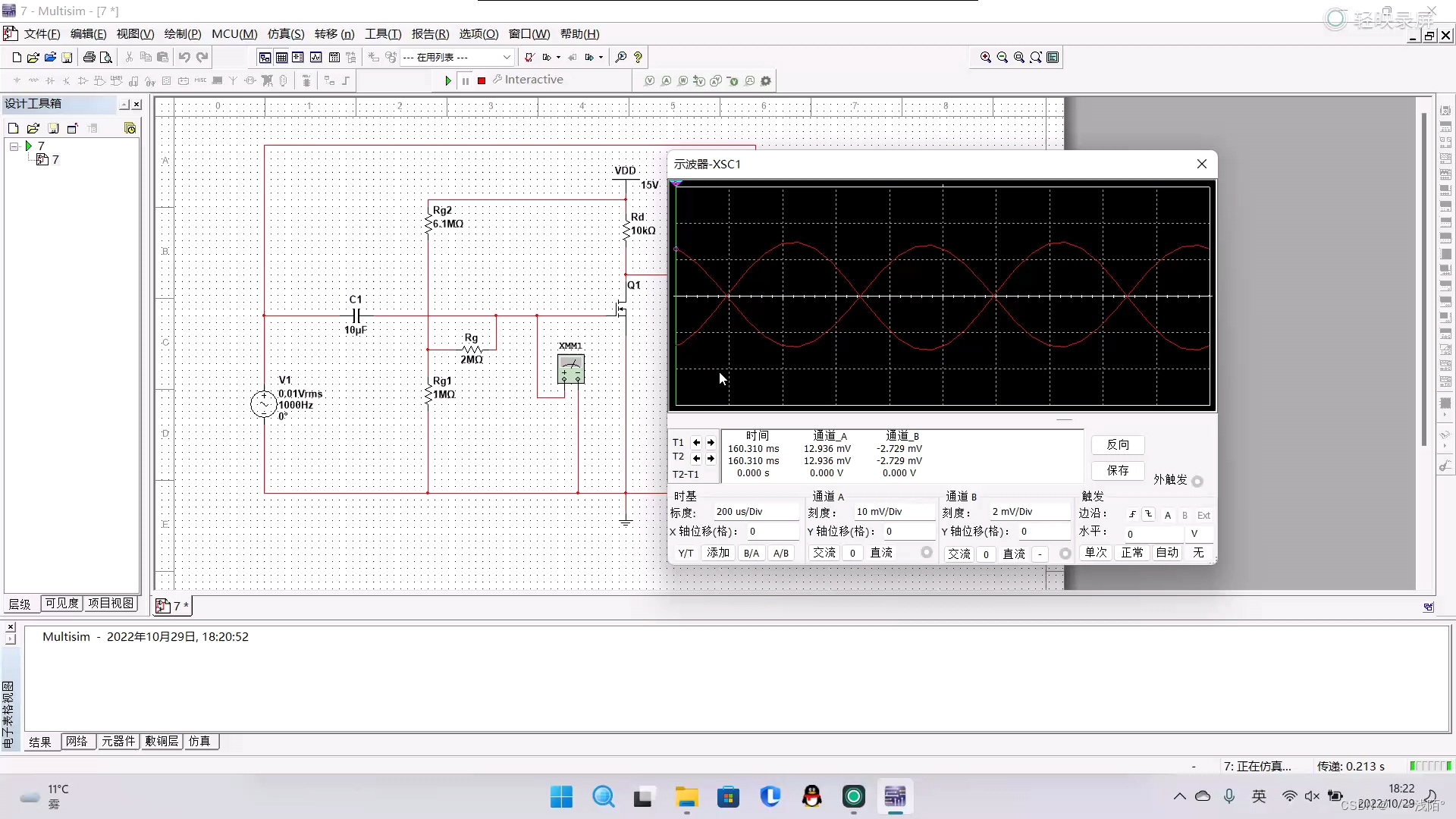Select trigger source A in the oscilloscope
The image size is (1456, 819).
click(x=1168, y=515)
